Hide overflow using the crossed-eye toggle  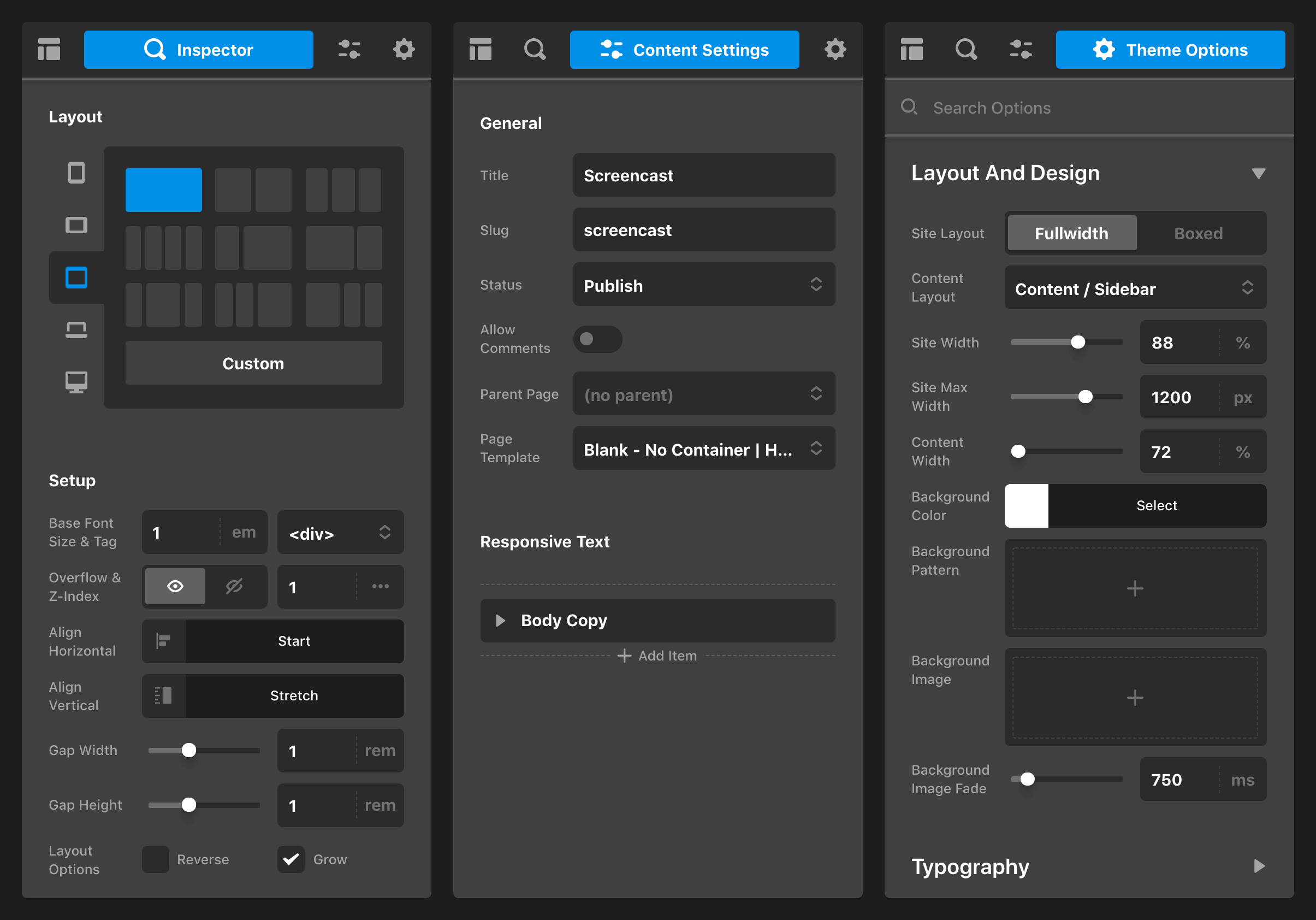click(x=234, y=586)
